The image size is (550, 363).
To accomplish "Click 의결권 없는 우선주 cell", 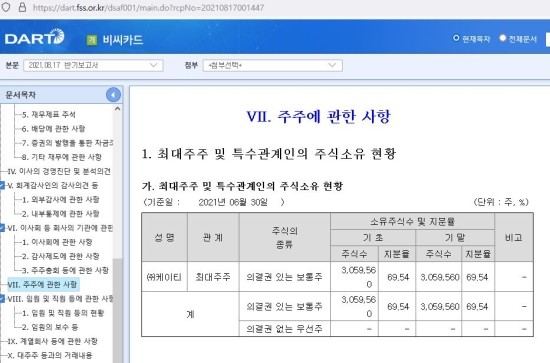I will 284,329.
